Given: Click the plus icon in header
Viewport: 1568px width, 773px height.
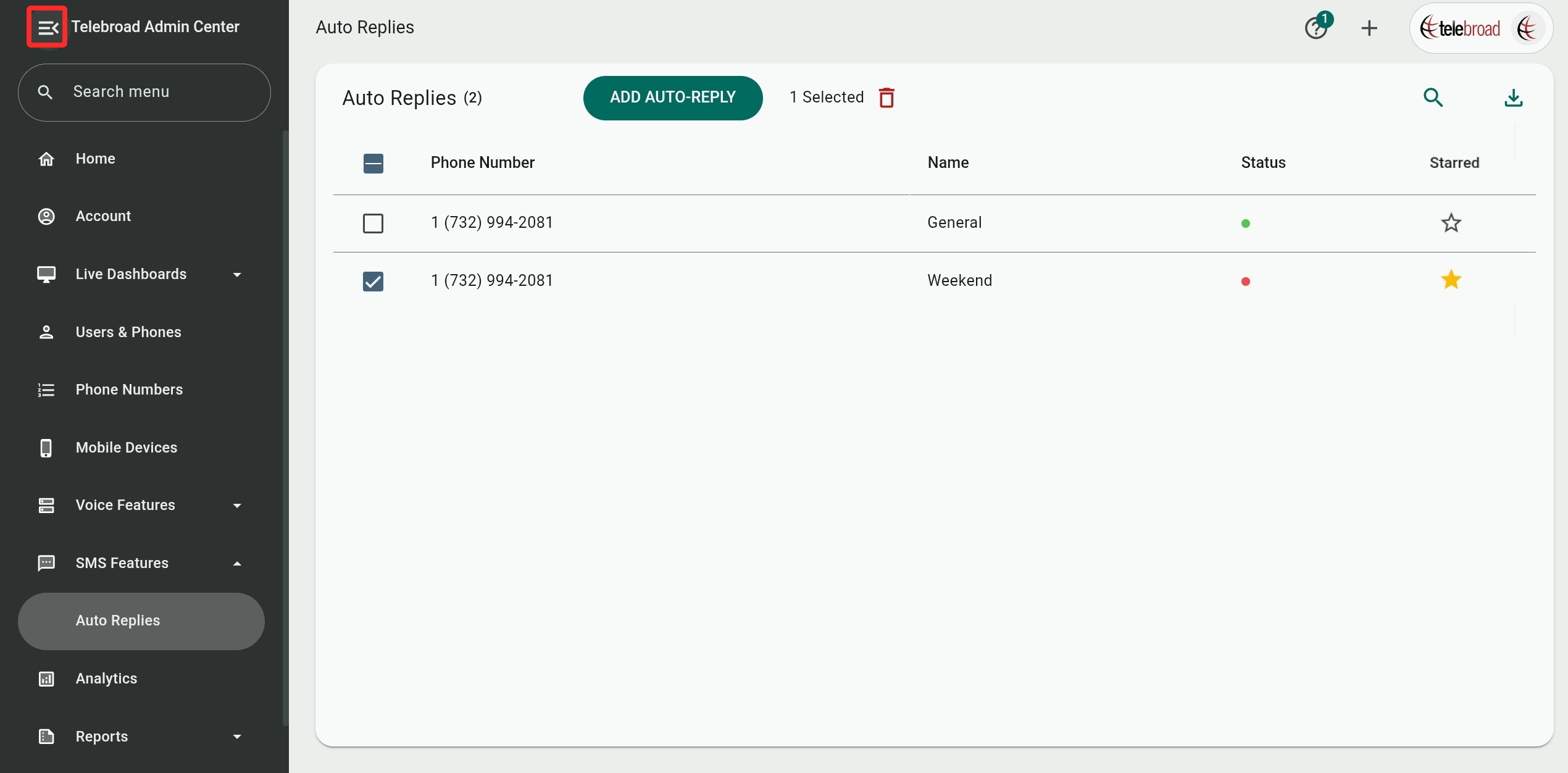Looking at the screenshot, I should click(1369, 28).
